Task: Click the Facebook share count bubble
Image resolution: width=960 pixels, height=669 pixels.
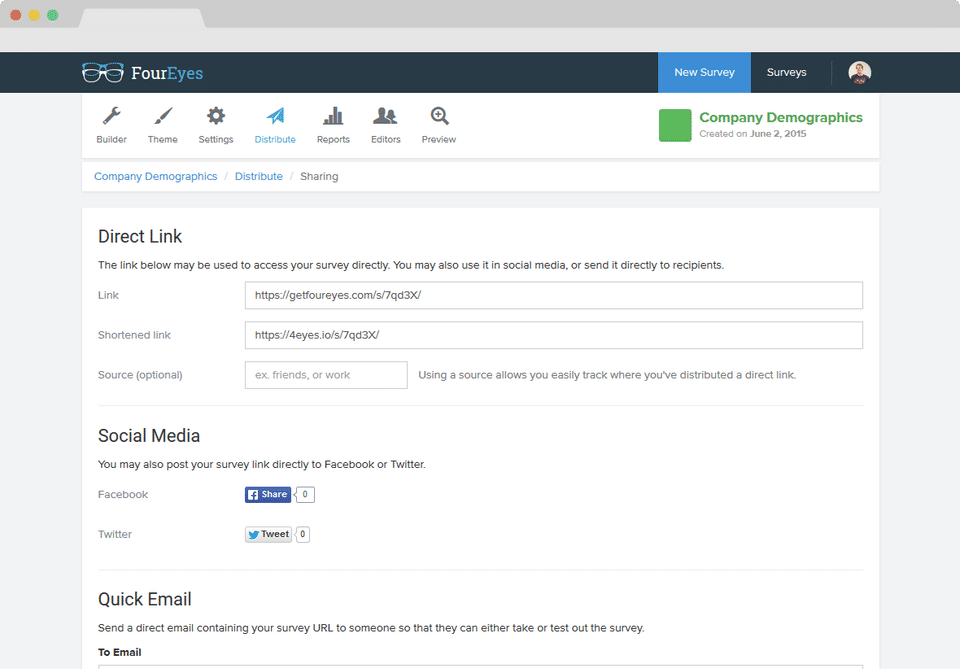Action: click(305, 495)
